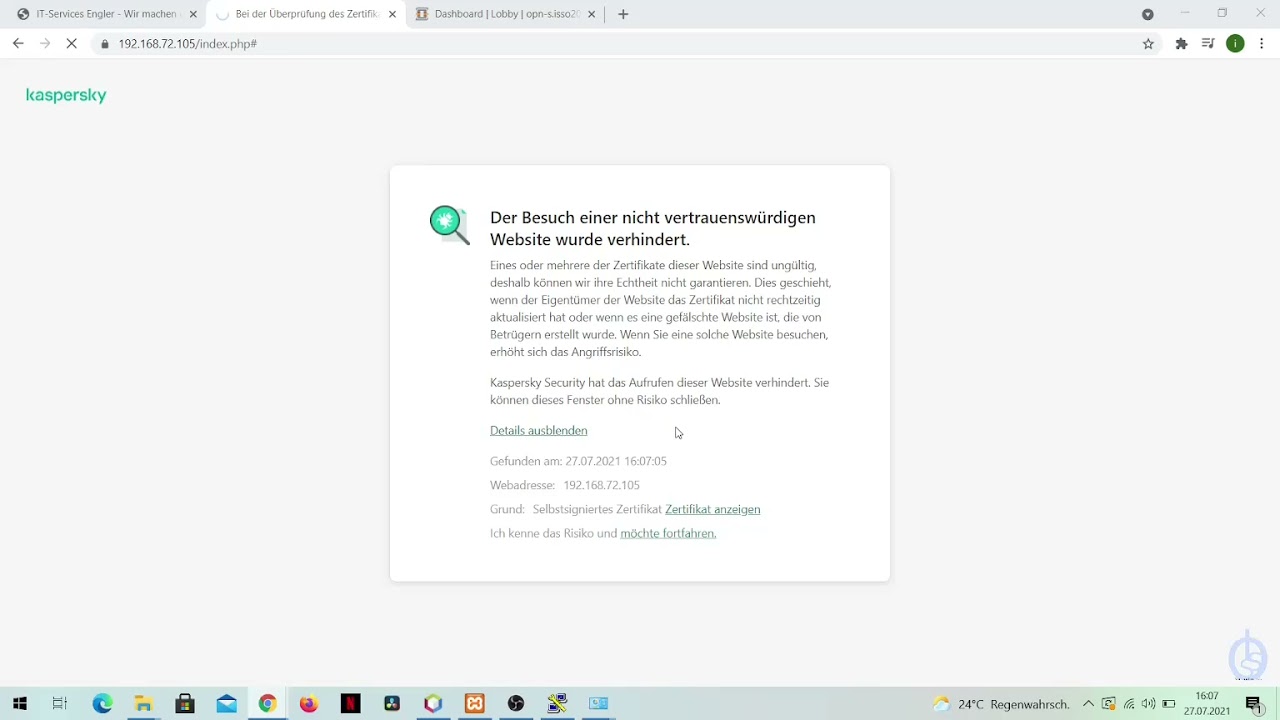Open the Mail app in taskbar
Screen dimensions: 1280x720
[x=226, y=704]
